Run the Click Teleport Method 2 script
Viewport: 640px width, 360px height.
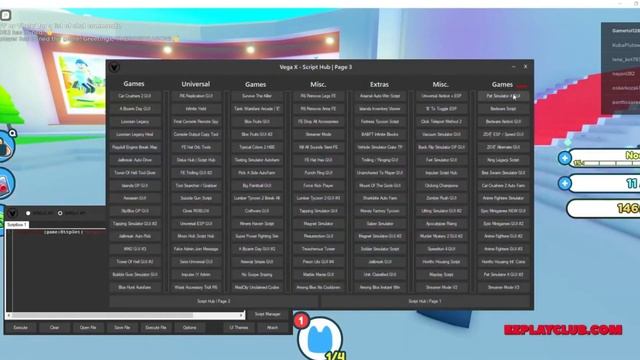441,122
